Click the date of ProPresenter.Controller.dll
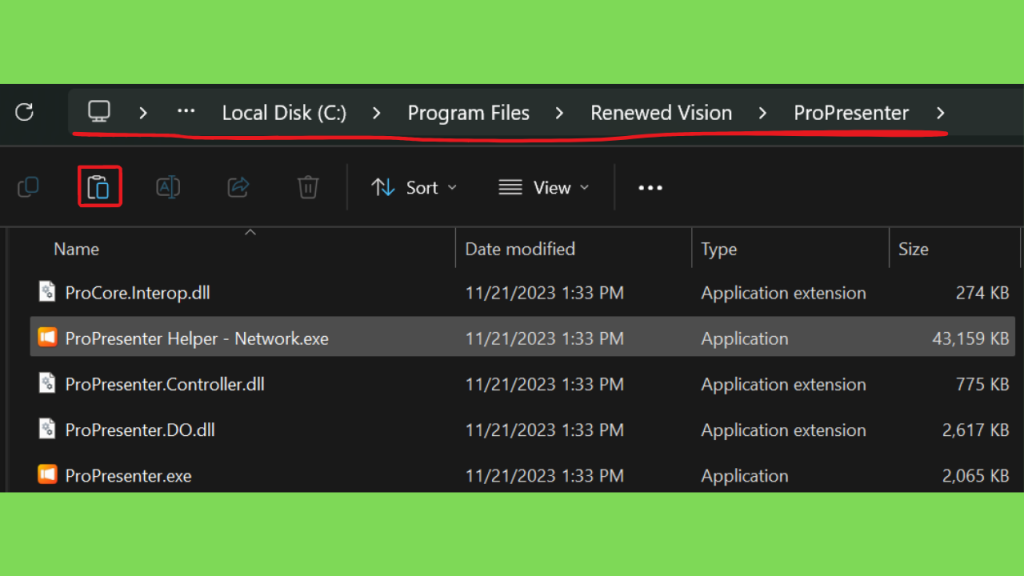Viewport: 1024px width, 576px height. [x=544, y=384]
